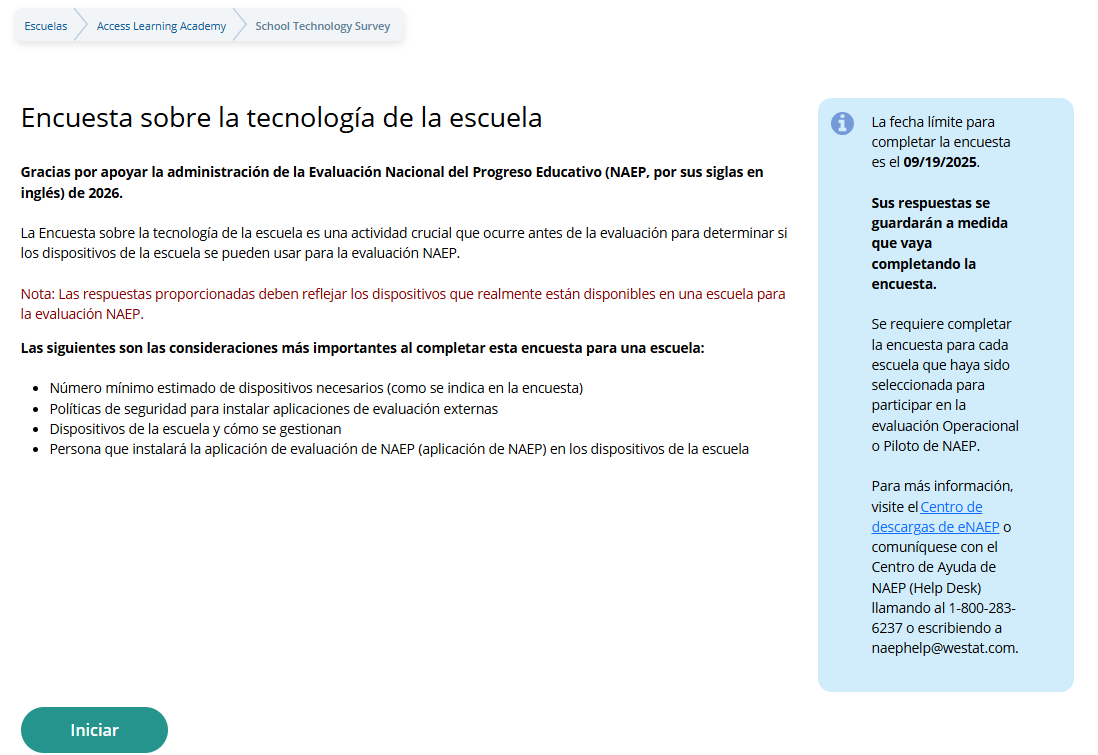
Task: Click the Las siguientes son las consideraciones line
Action: tap(362, 348)
